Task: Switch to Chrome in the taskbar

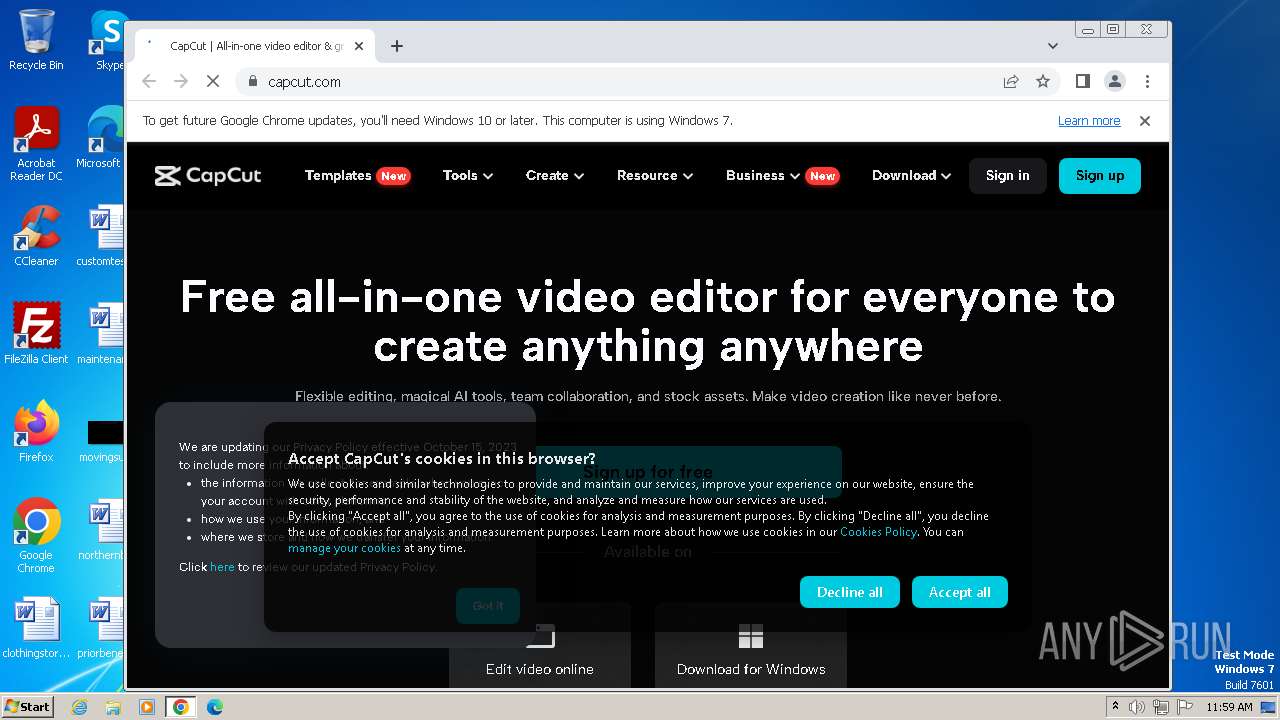Action: 181,707
